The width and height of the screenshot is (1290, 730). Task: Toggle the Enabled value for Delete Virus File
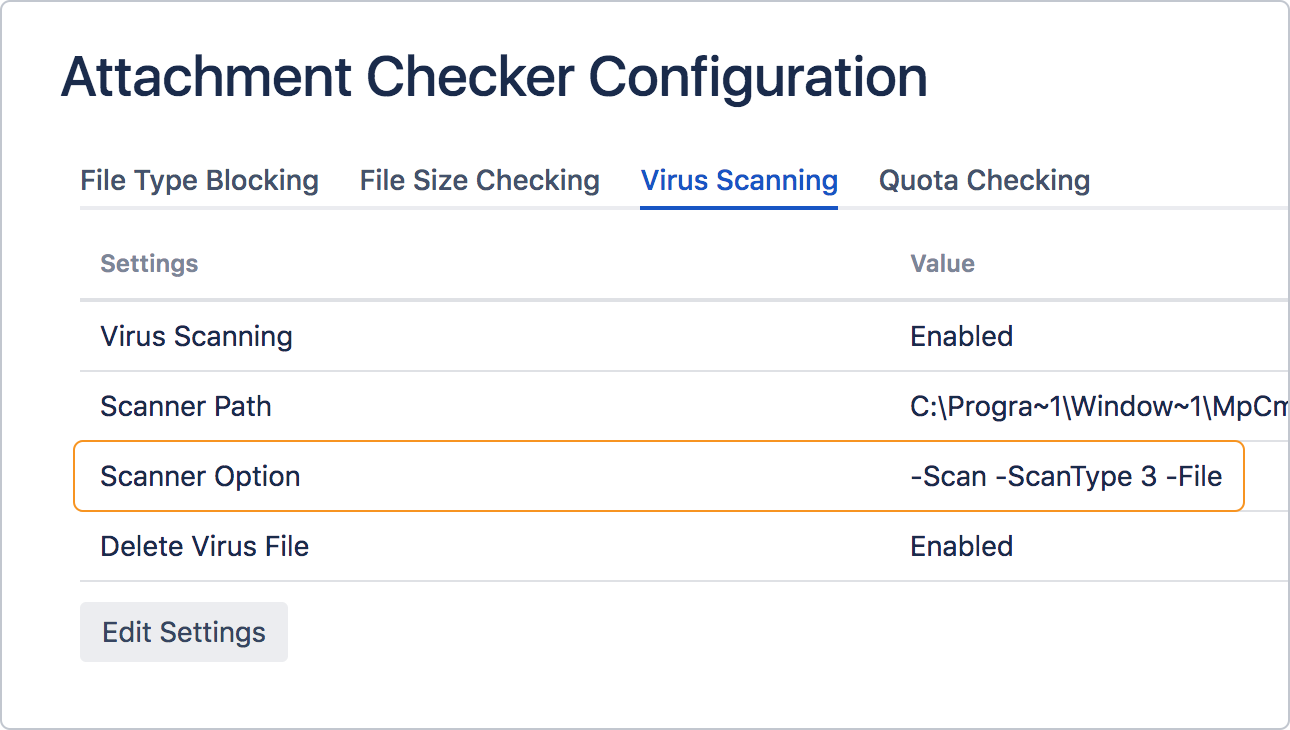pos(961,547)
